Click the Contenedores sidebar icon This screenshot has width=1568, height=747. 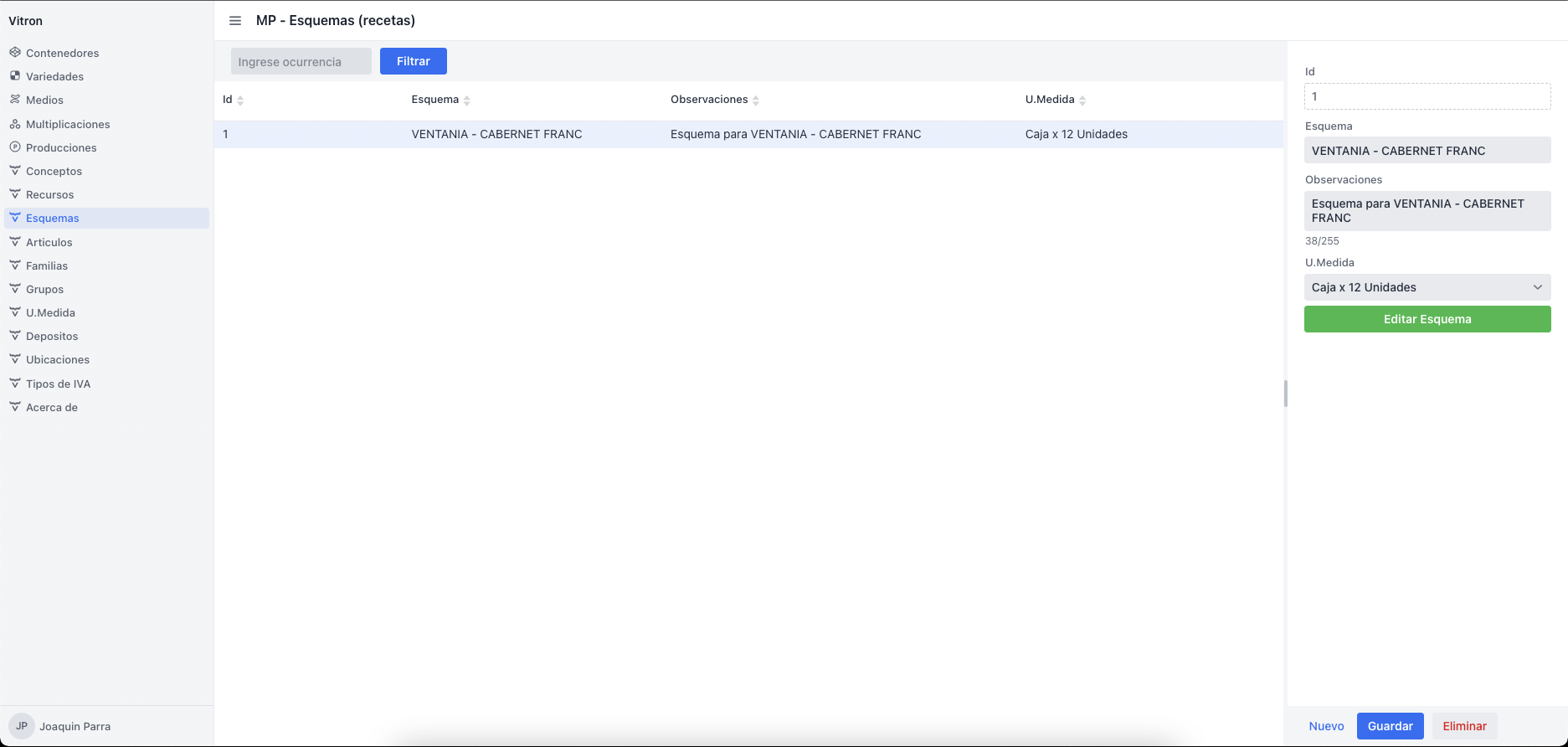coord(15,52)
